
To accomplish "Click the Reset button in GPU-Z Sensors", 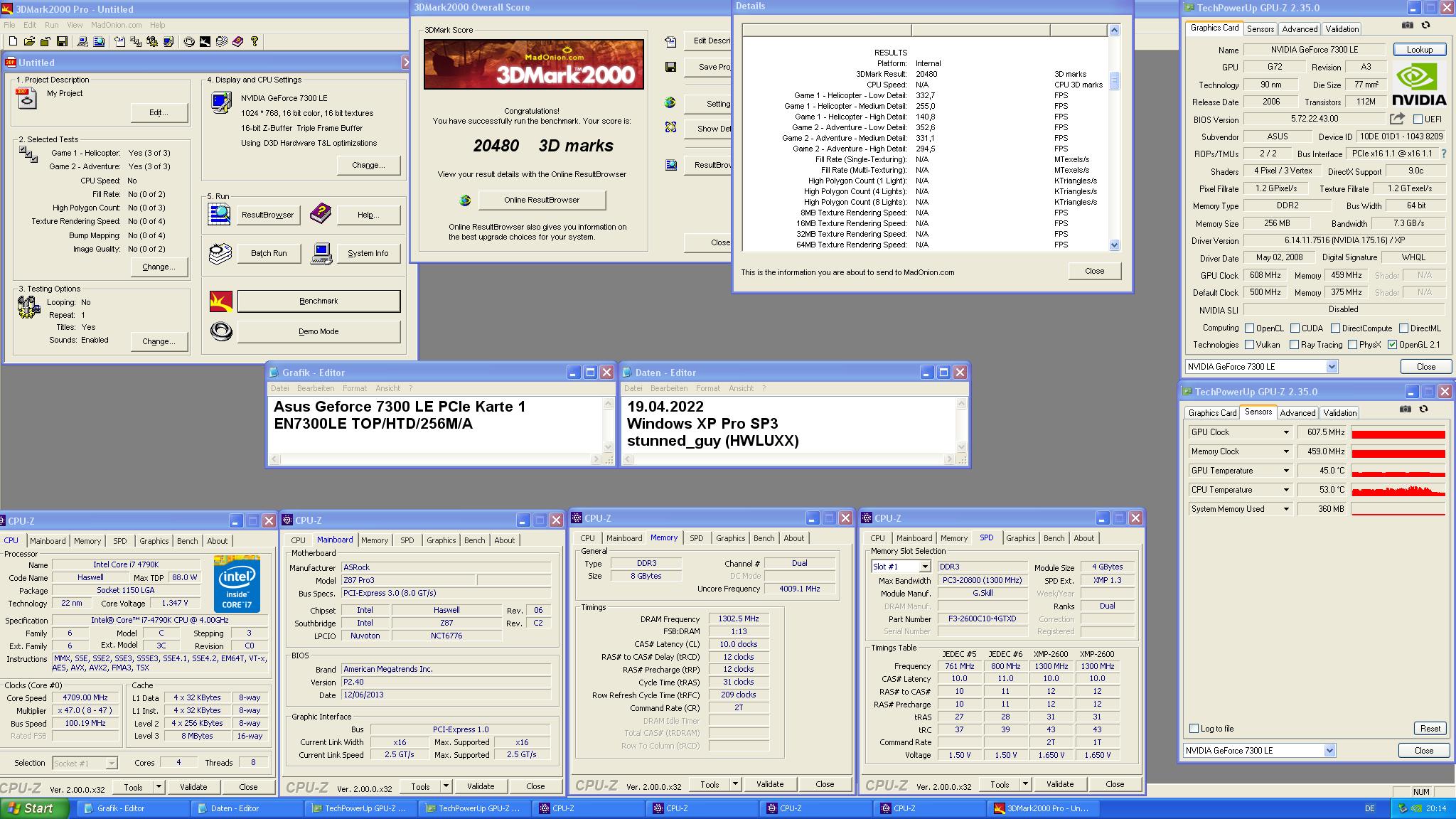I will (1430, 729).
